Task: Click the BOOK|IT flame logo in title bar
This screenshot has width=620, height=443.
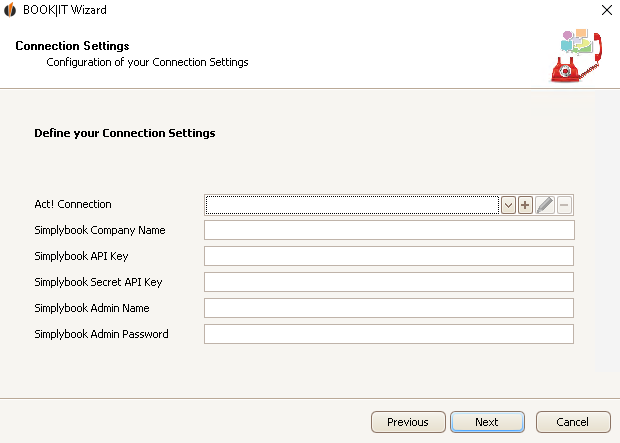Action: (10, 9)
